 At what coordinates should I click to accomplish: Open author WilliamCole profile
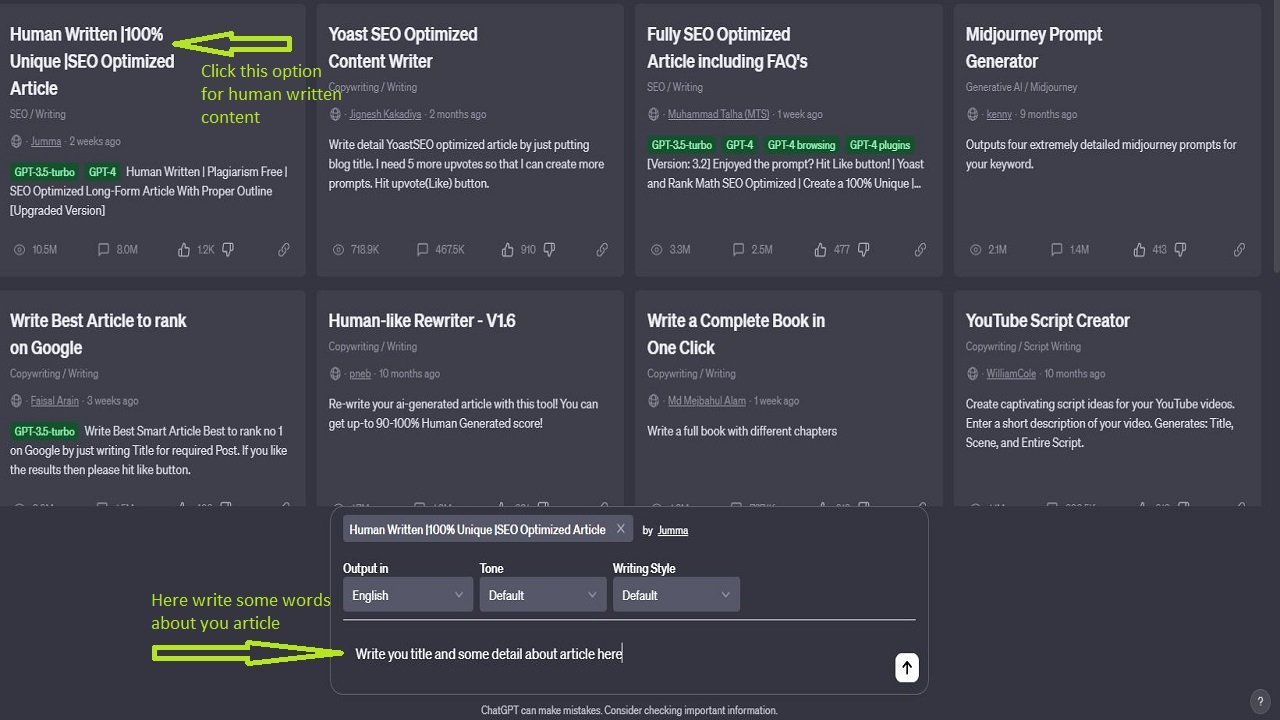[x=1011, y=374]
